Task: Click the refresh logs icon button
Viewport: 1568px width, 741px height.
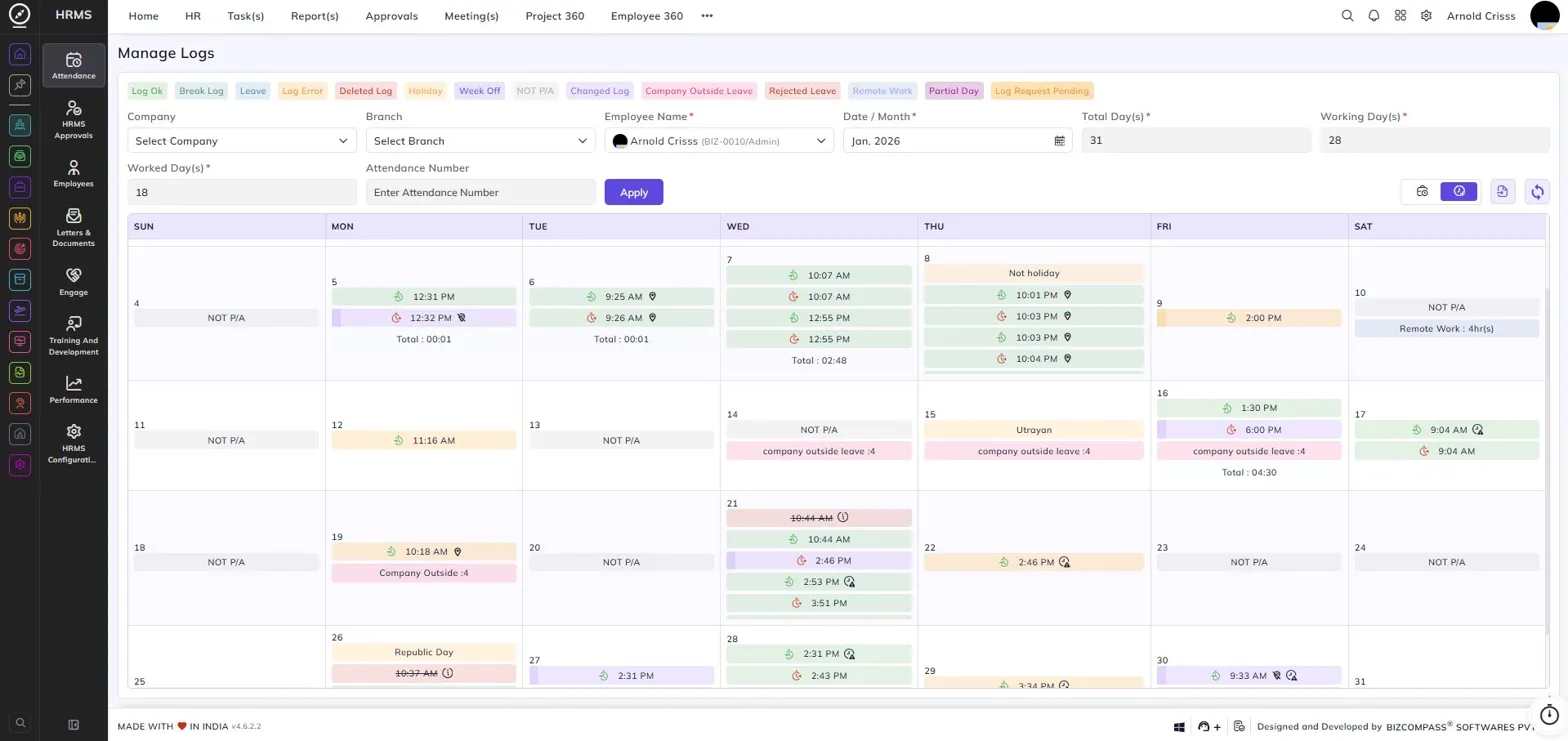Action: pyautogui.click(x=1537, y=191)
